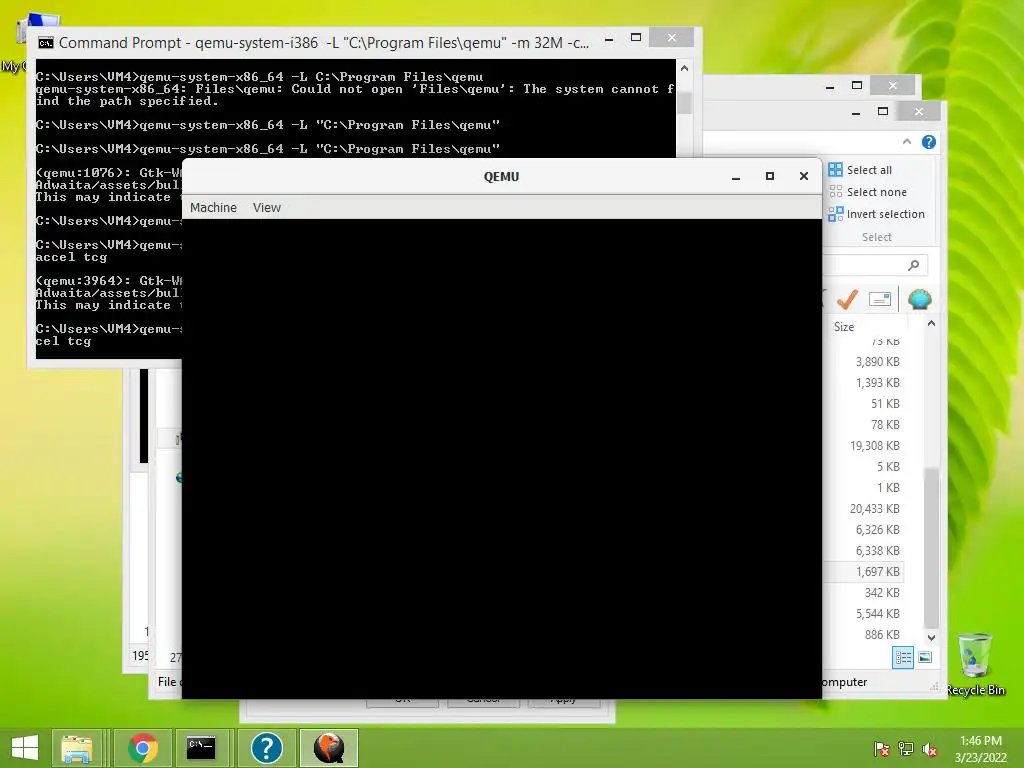Open network icon in system tray
This screenshot has height=768, width=1024.
click(905, 749)
